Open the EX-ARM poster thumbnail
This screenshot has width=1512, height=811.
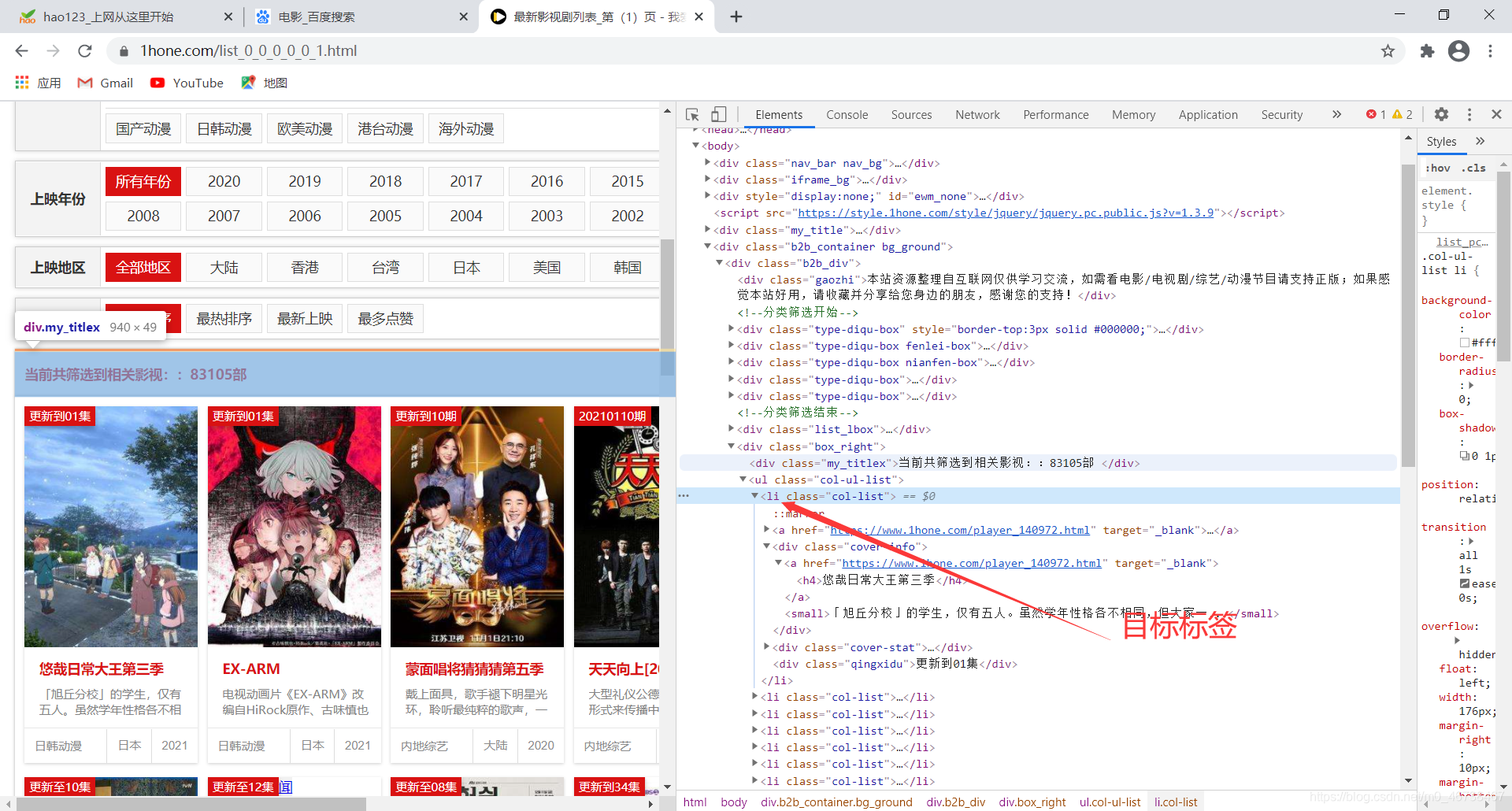coord(294,527)
